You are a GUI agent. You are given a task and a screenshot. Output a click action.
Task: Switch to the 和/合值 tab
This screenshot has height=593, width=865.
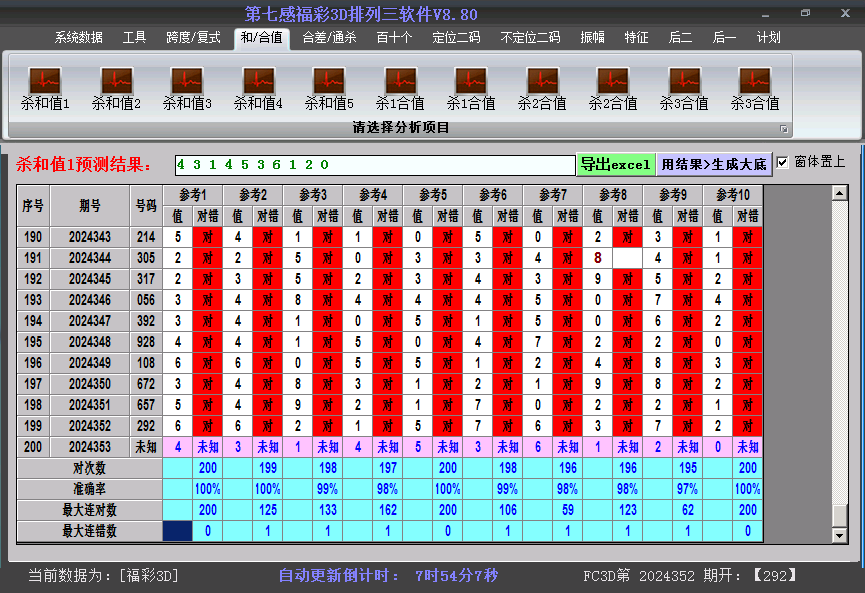pyautogui.click(x=261, y=38)
